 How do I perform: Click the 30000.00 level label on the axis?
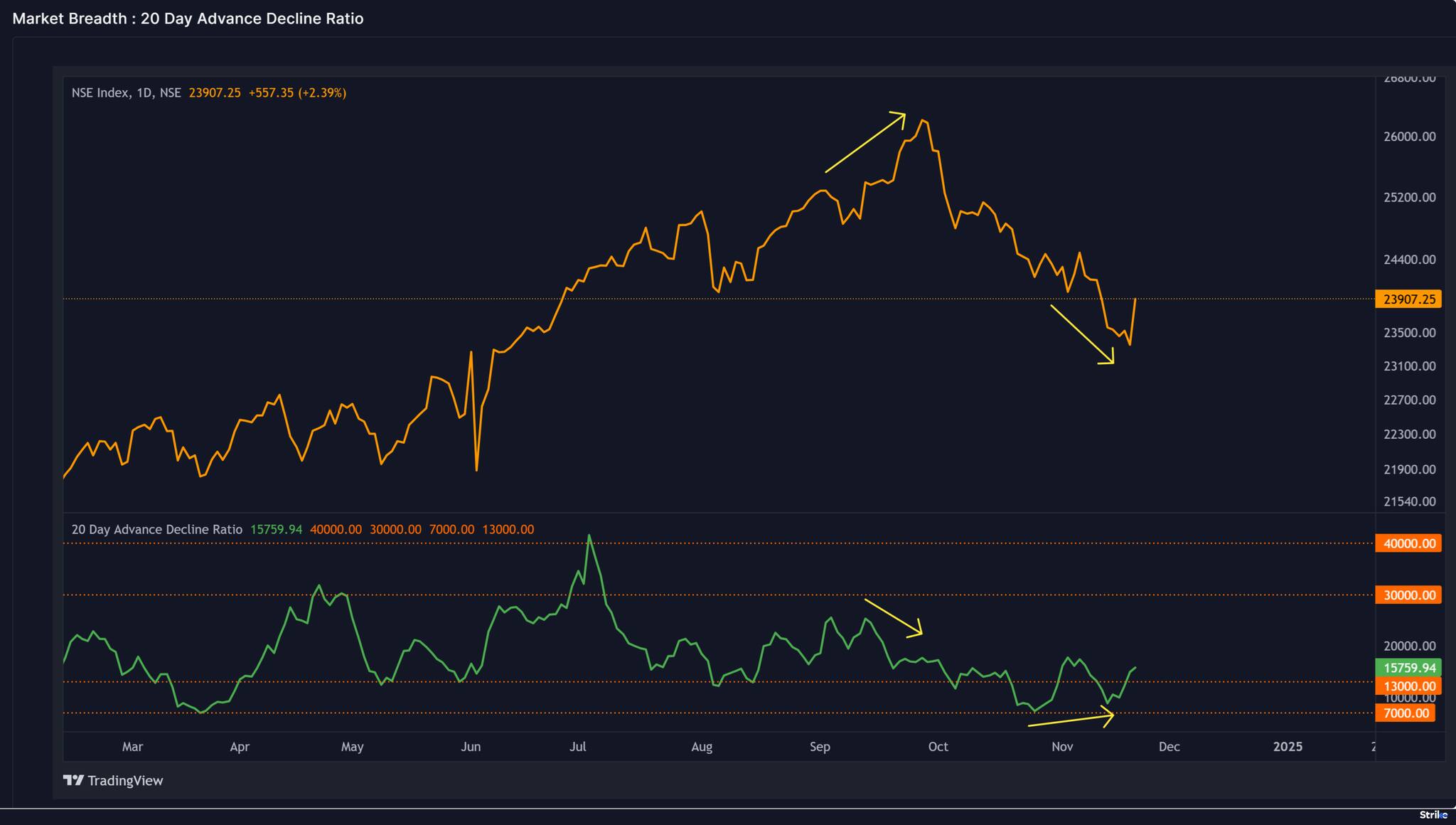(1408, 595)
